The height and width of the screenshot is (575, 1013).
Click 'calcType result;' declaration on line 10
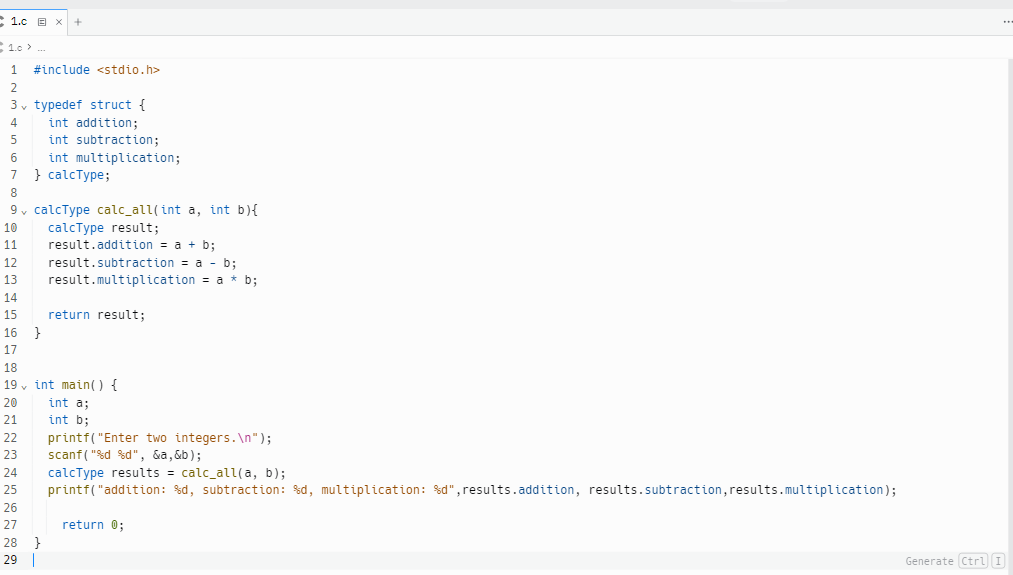103,227
